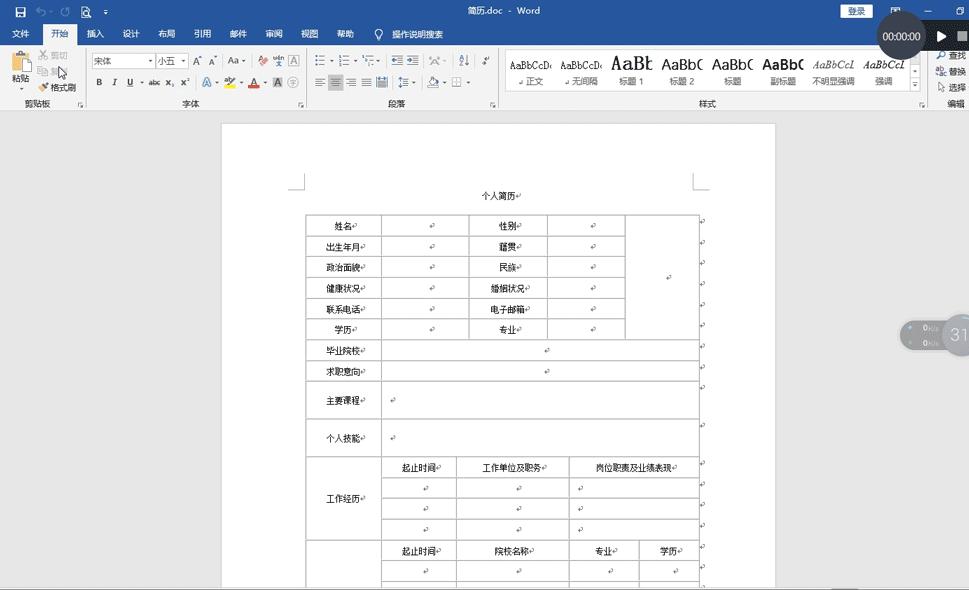The height and width of the screenshot is (590, 969).
Task: Toggle bold formatting
Action: [99, 82]
